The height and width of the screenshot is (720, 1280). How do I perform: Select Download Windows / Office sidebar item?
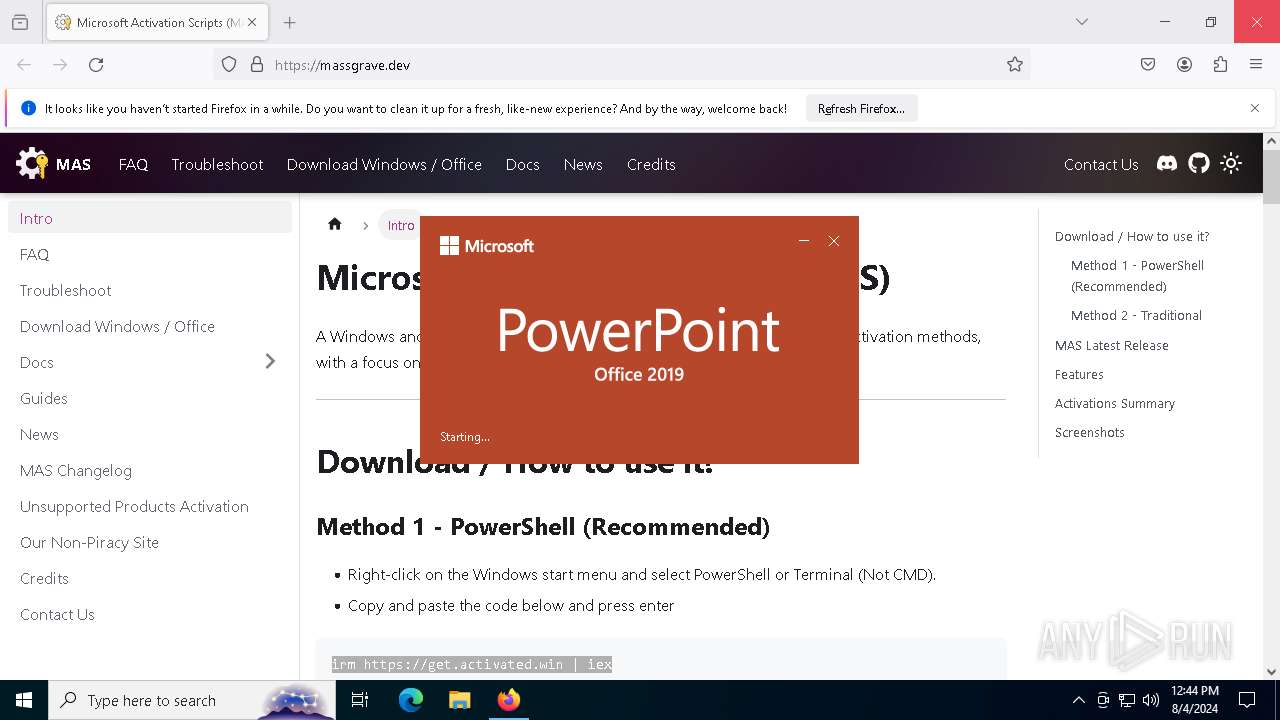(x=150, y=326)
